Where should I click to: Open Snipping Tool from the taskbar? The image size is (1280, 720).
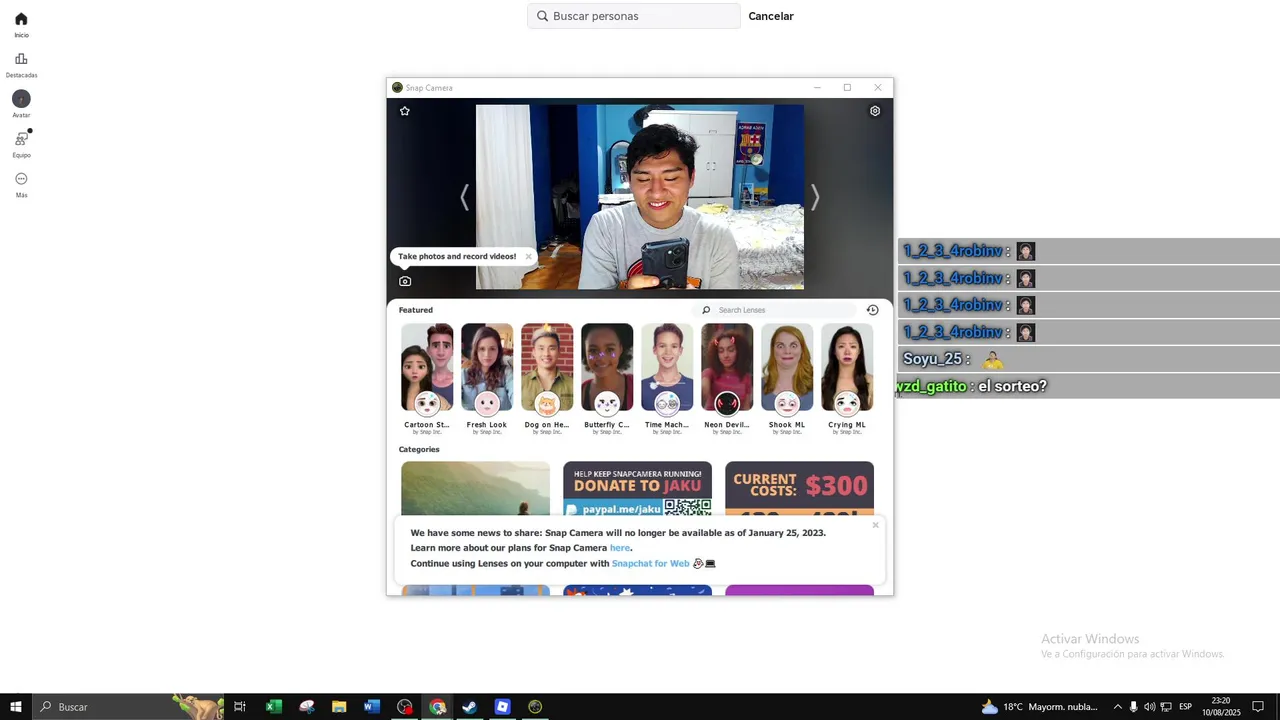(306, 707)
